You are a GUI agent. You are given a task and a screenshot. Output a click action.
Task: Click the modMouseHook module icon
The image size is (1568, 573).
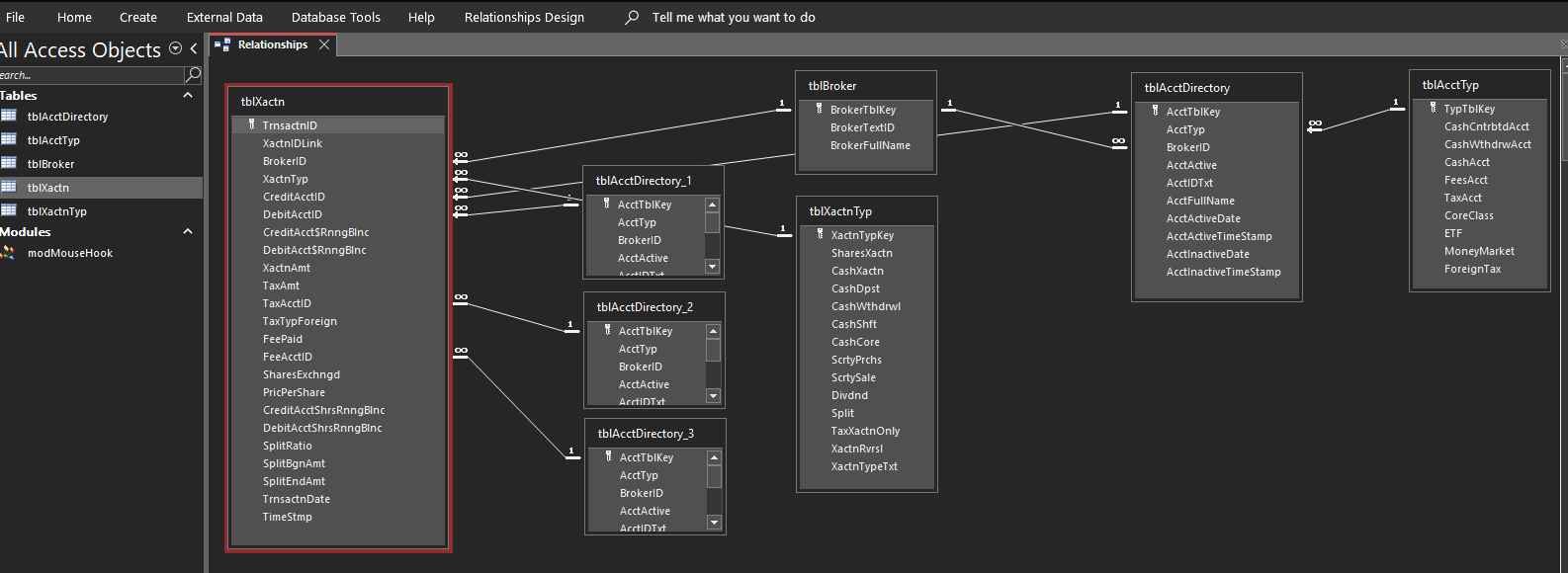[x=9, y=253]
